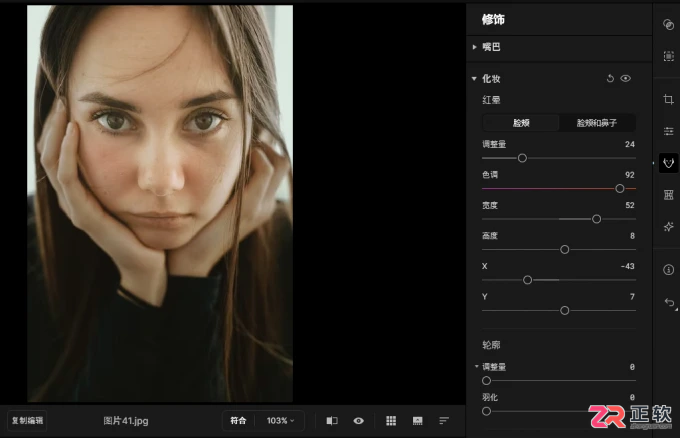
Task: Click the portrait photo in the canvas
Action: tap(160, 203)
